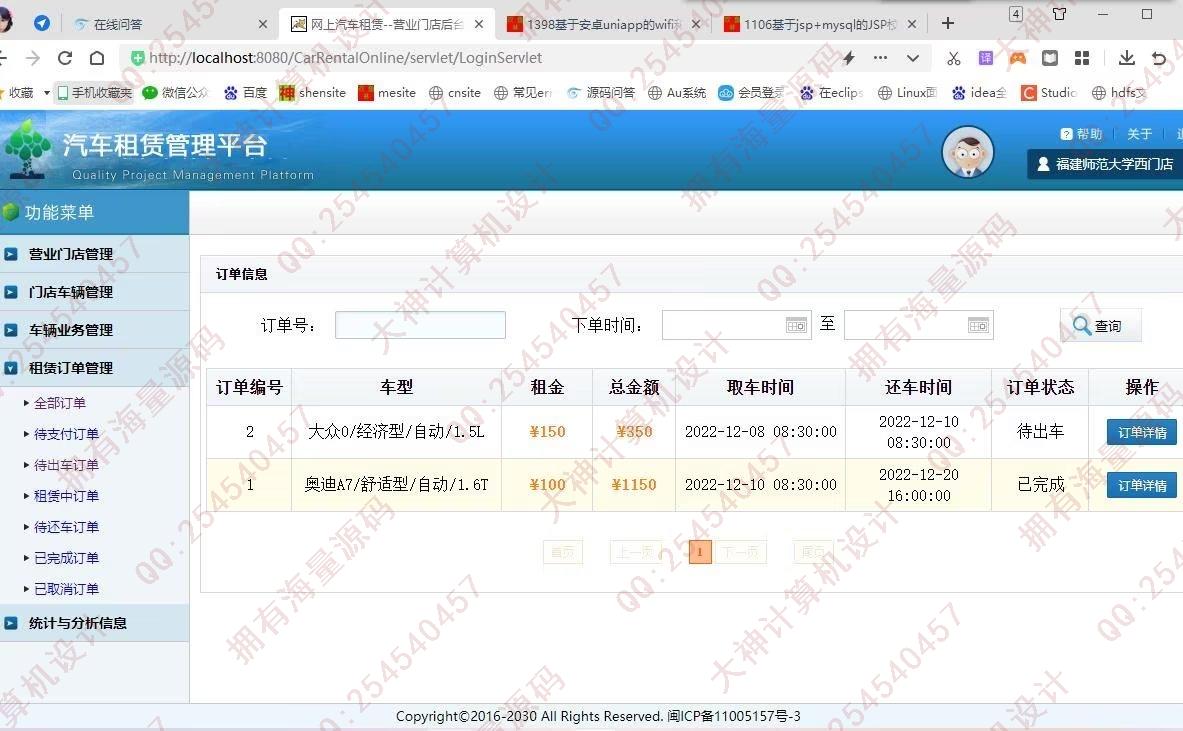Image resolution: width=1183 pixels, height=731 pixels.
Task: Go to browser home page icon
Action: click(97, 58)
